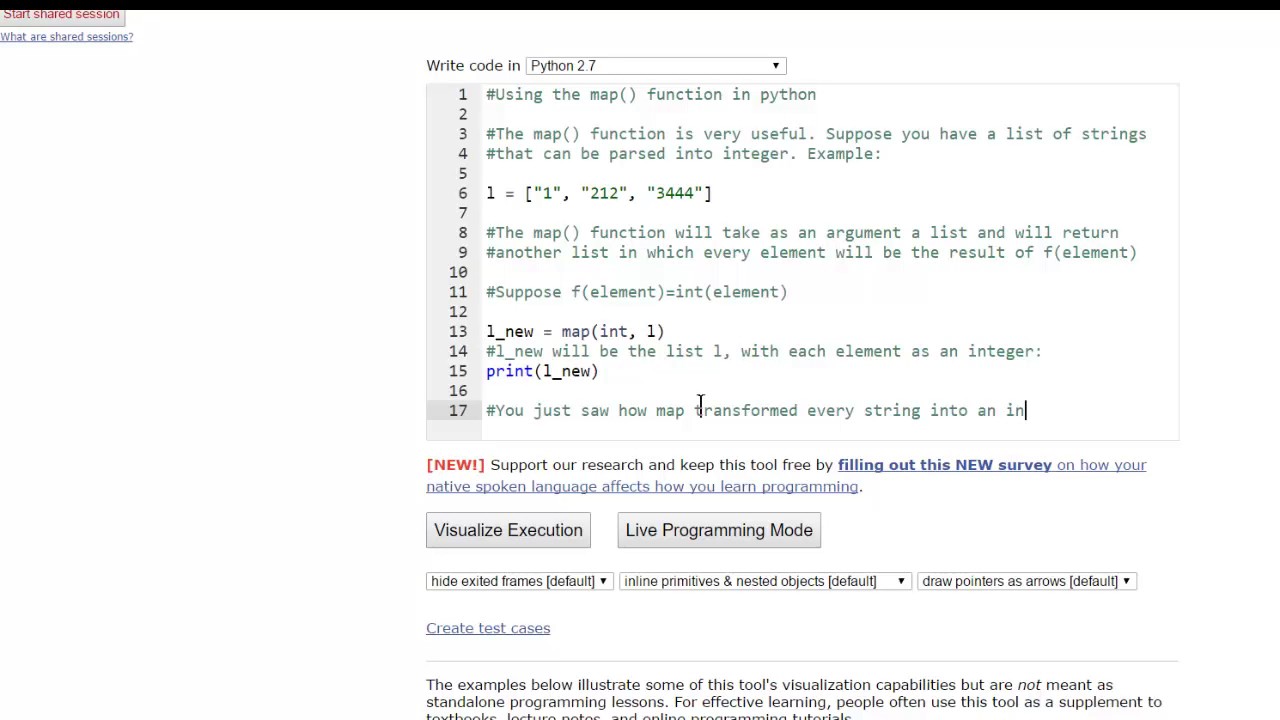
Task: Click the Visualize Execution button
Action: tap(508, 530)
